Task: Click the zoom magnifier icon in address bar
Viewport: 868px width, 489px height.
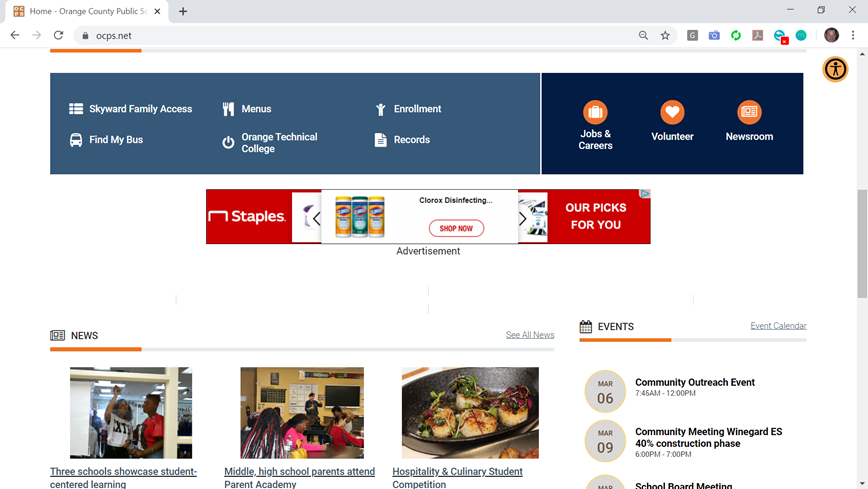Action: click(x=643, y=35)
